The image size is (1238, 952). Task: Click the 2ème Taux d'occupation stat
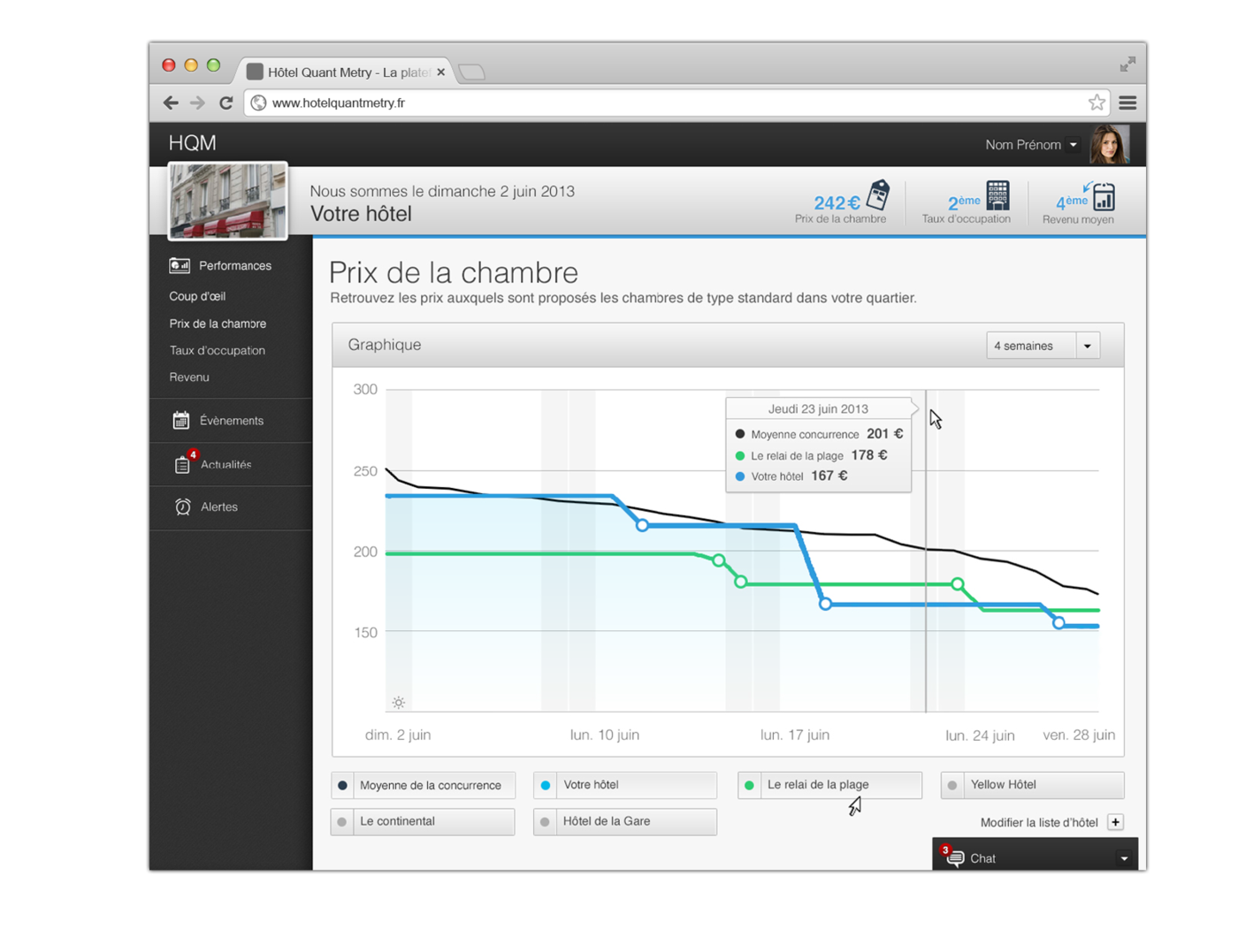pyautogui.click(x=967, y=202)
